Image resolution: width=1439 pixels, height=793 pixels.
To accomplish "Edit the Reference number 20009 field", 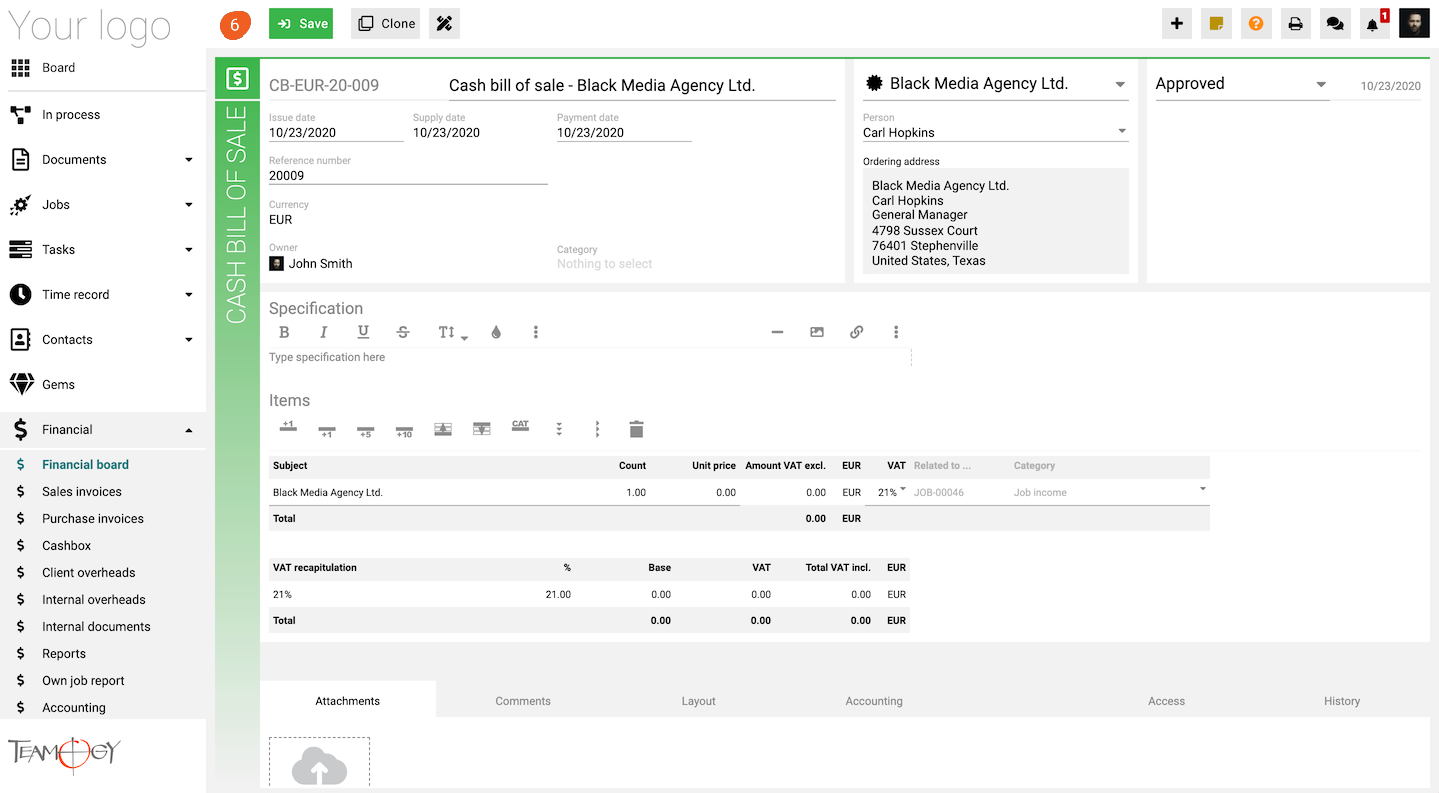I will (x=408, y=175).
